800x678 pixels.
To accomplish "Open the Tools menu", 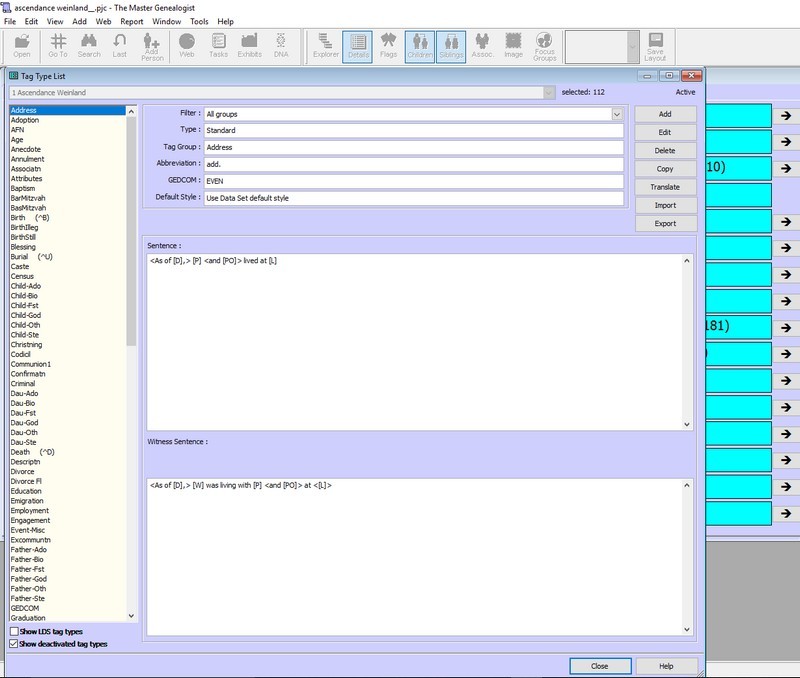I will pyautogui.click(x=199, y=21).
